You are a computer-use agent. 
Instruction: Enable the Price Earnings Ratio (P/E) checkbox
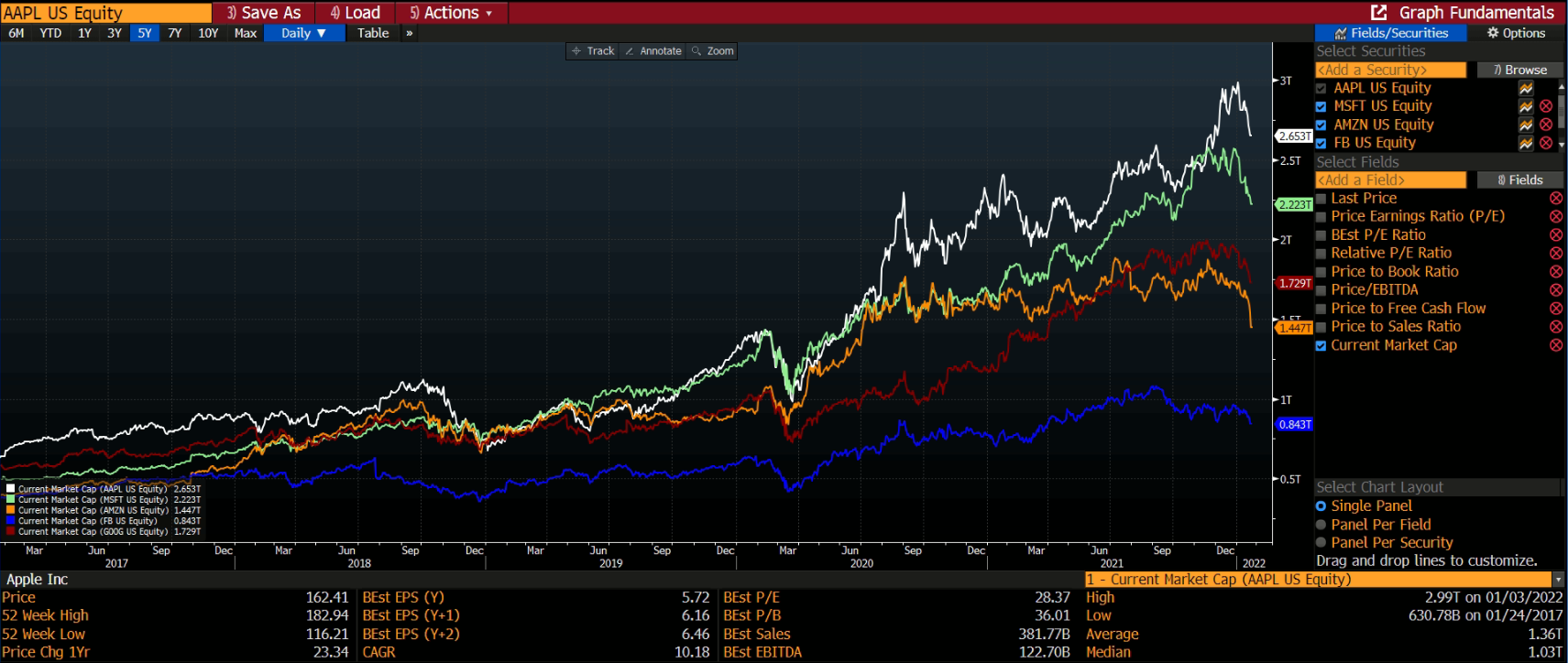pos(1321,217)
